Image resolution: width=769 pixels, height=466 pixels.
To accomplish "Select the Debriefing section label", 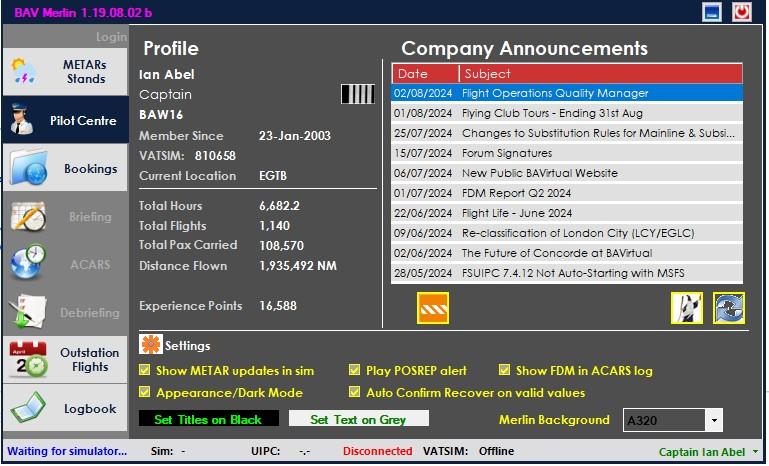I will [x=90, y=312].
